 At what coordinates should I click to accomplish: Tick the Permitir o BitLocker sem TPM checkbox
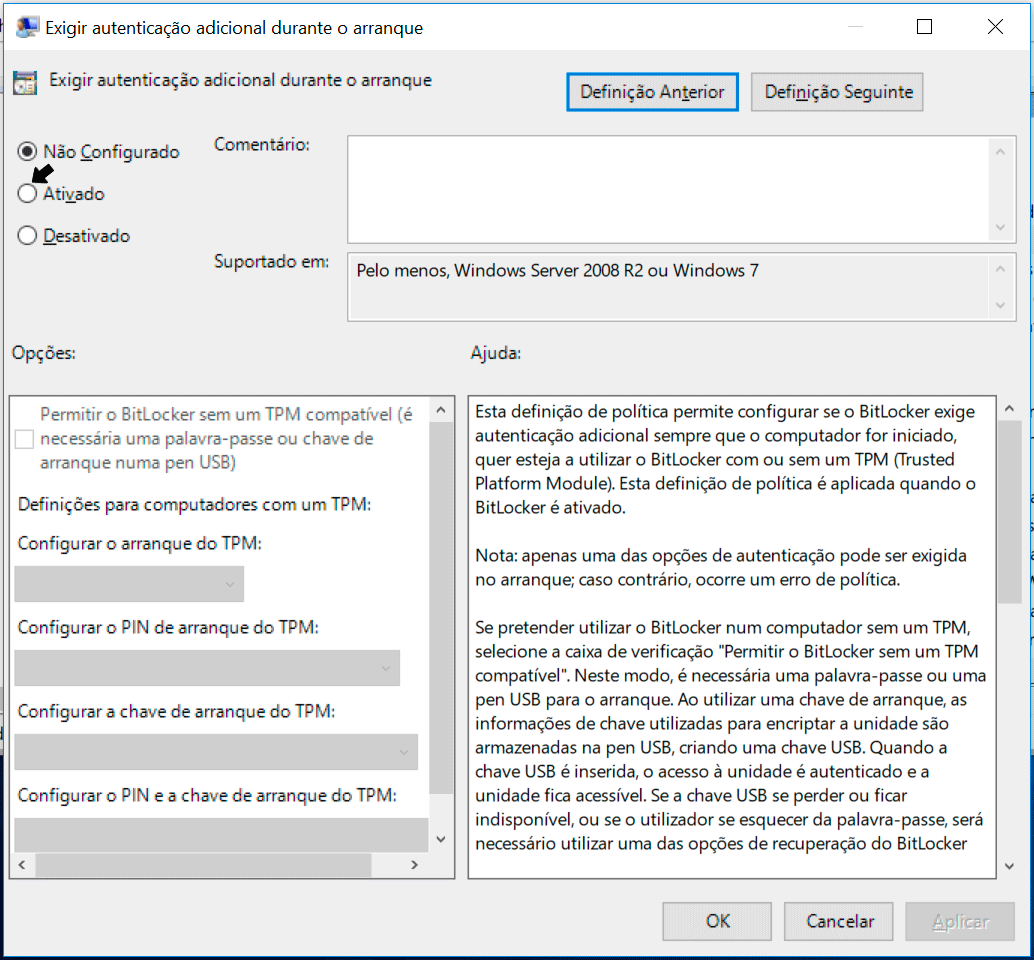24,438
